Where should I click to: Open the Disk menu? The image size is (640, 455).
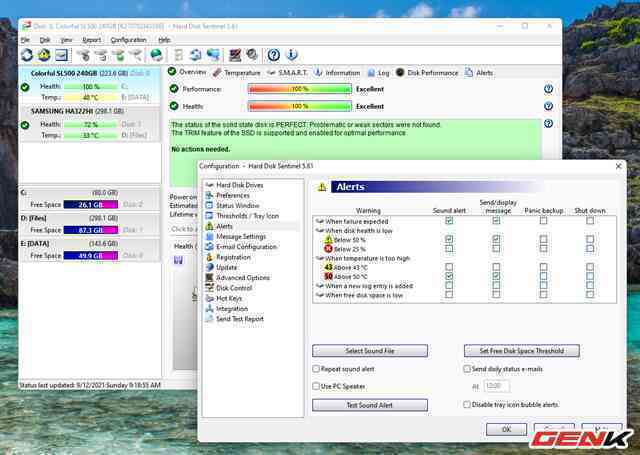[45, 40]
